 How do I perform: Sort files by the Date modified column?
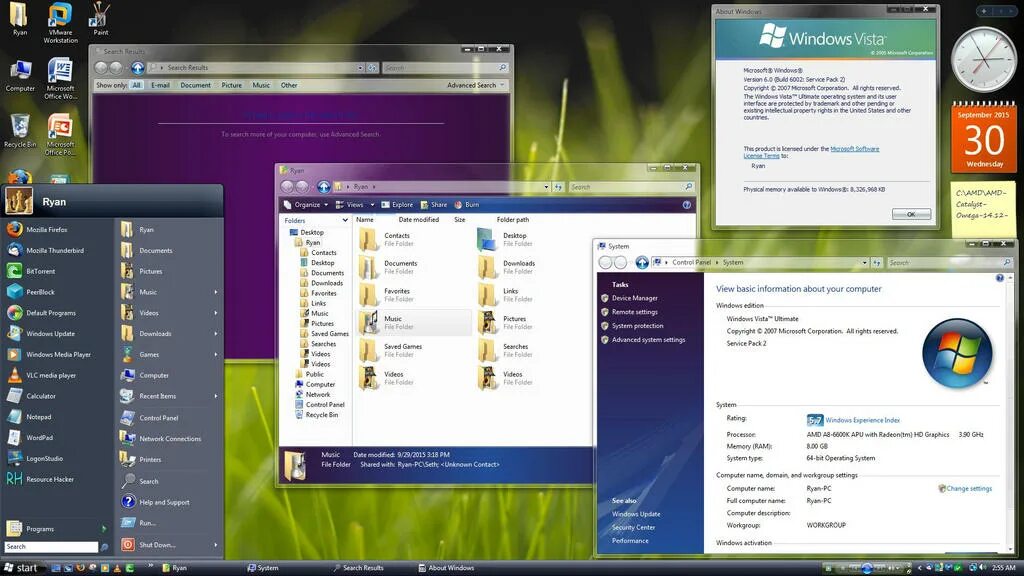[x=419, y=220]
